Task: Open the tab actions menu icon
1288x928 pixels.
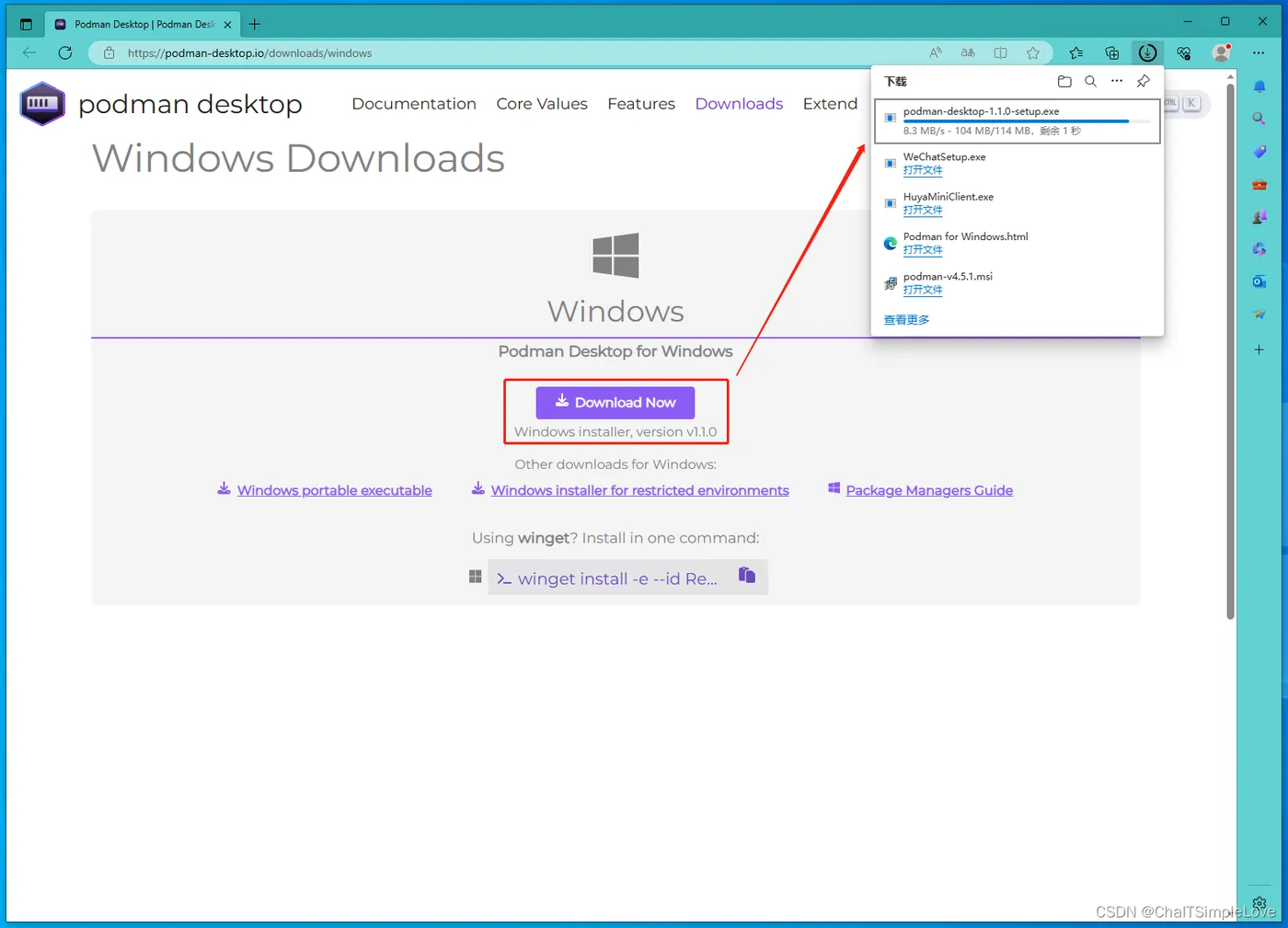Action: [x=26, y=25]
